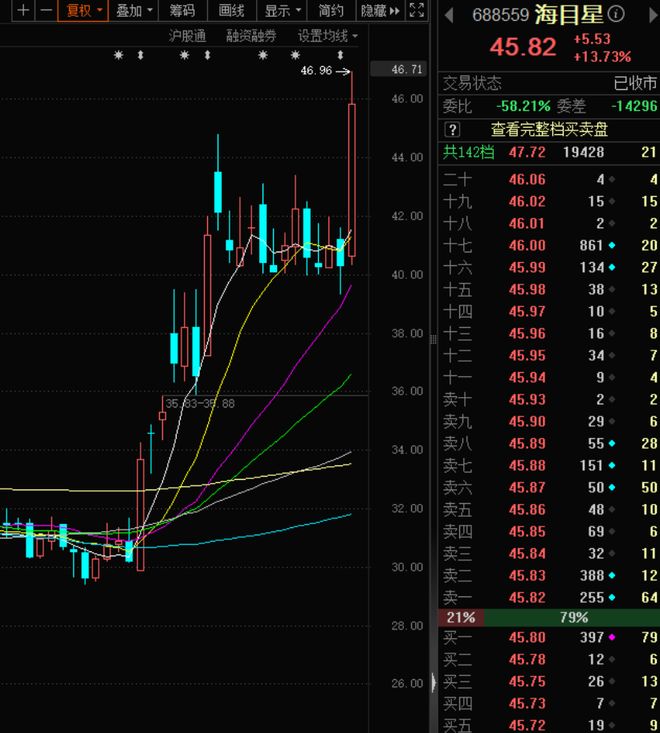Open the 设置均线 dropdown
This screenshot has height=733, width=660.
pos(327,35)
